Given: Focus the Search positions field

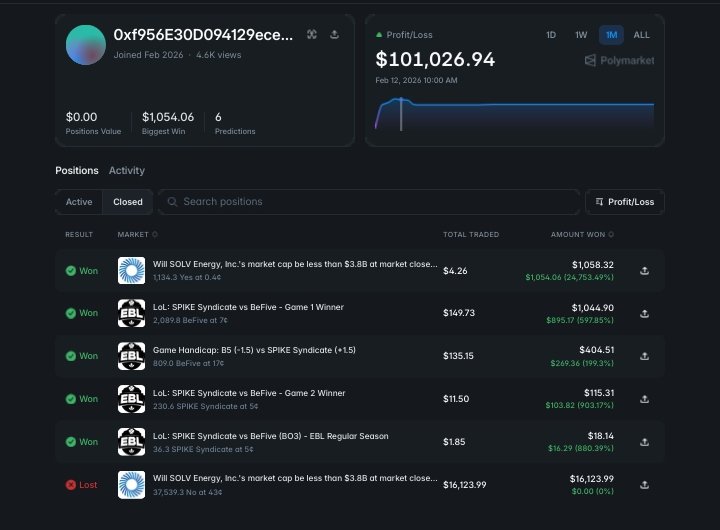Looking at the screenshot, I should point(369,202).
